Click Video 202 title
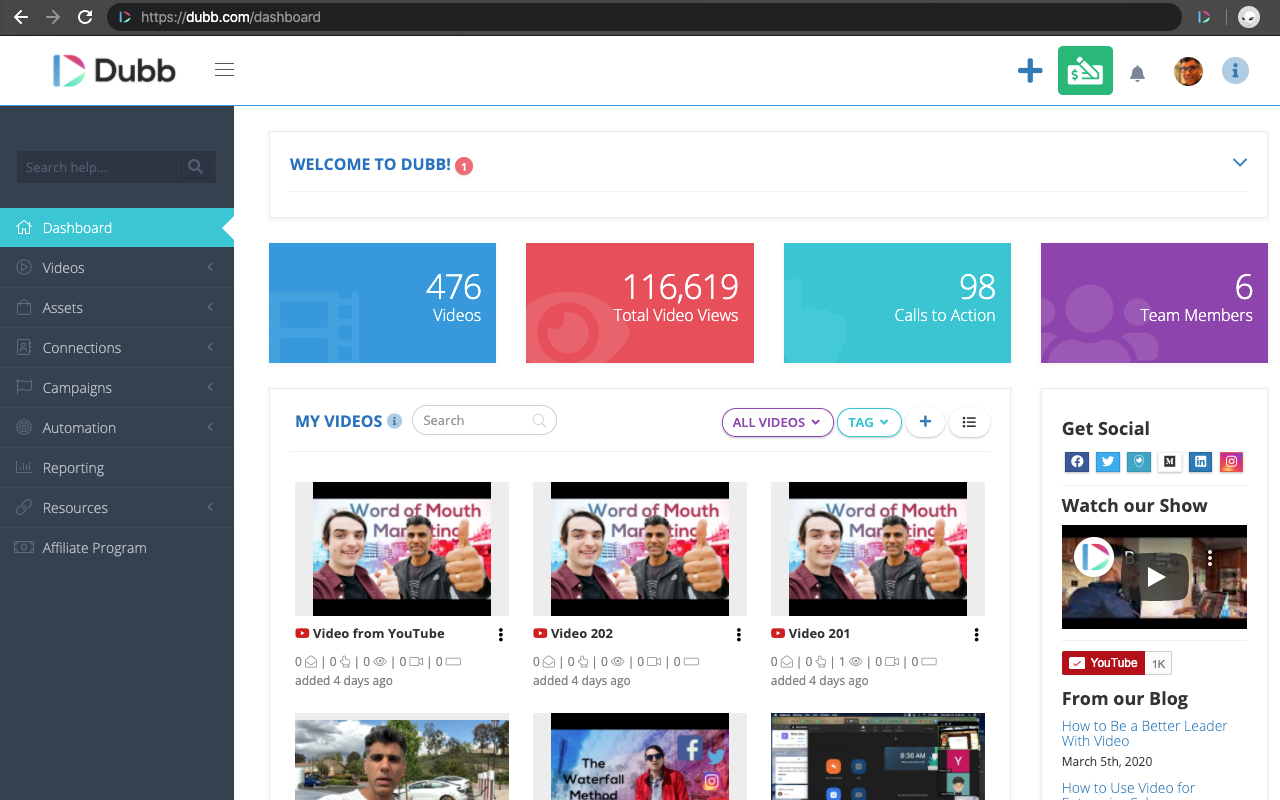Screen dimensions: 1280x800 [582, 634]
